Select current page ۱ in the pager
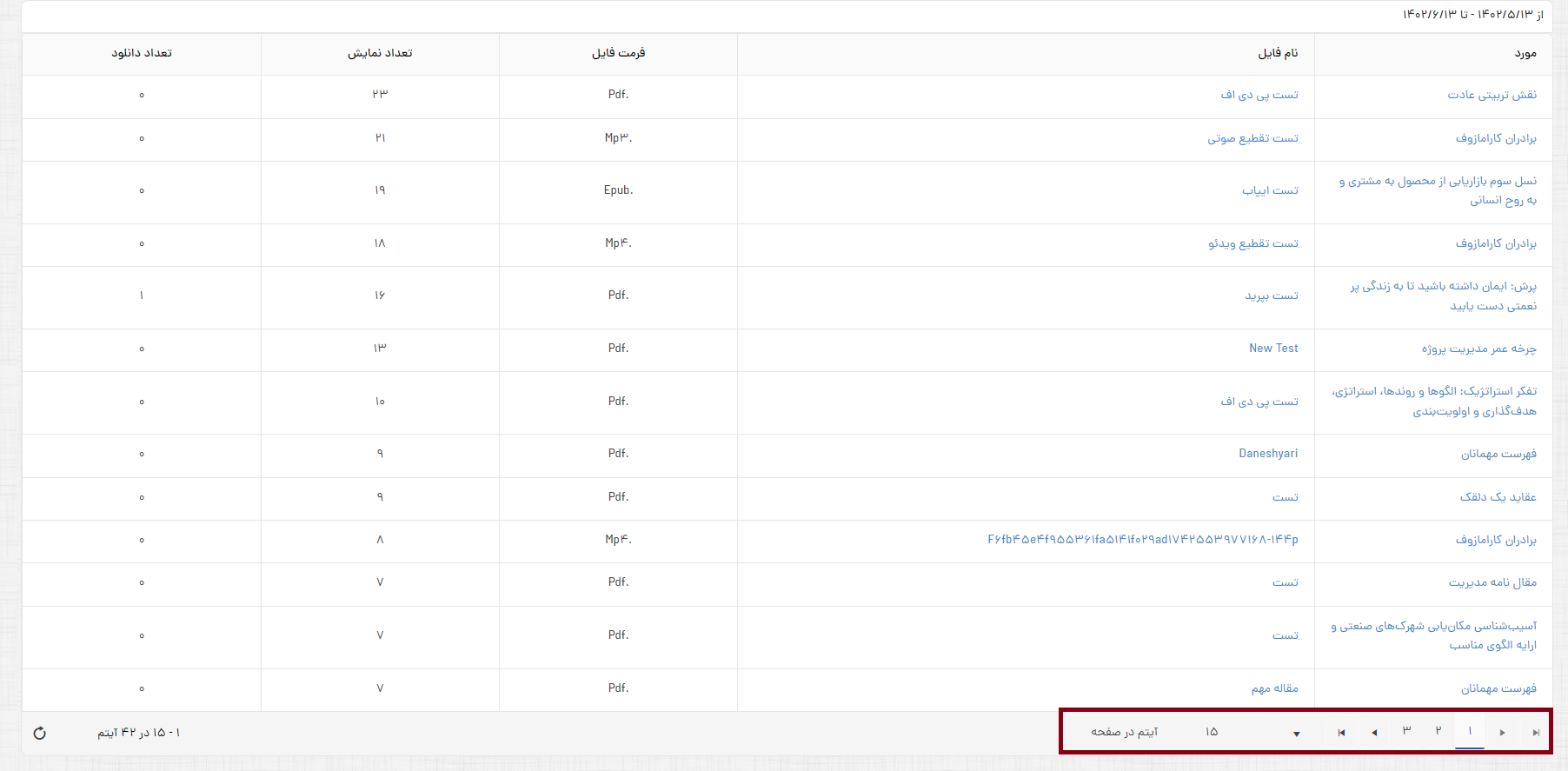1568x771 pixels. coord(1470,731)
